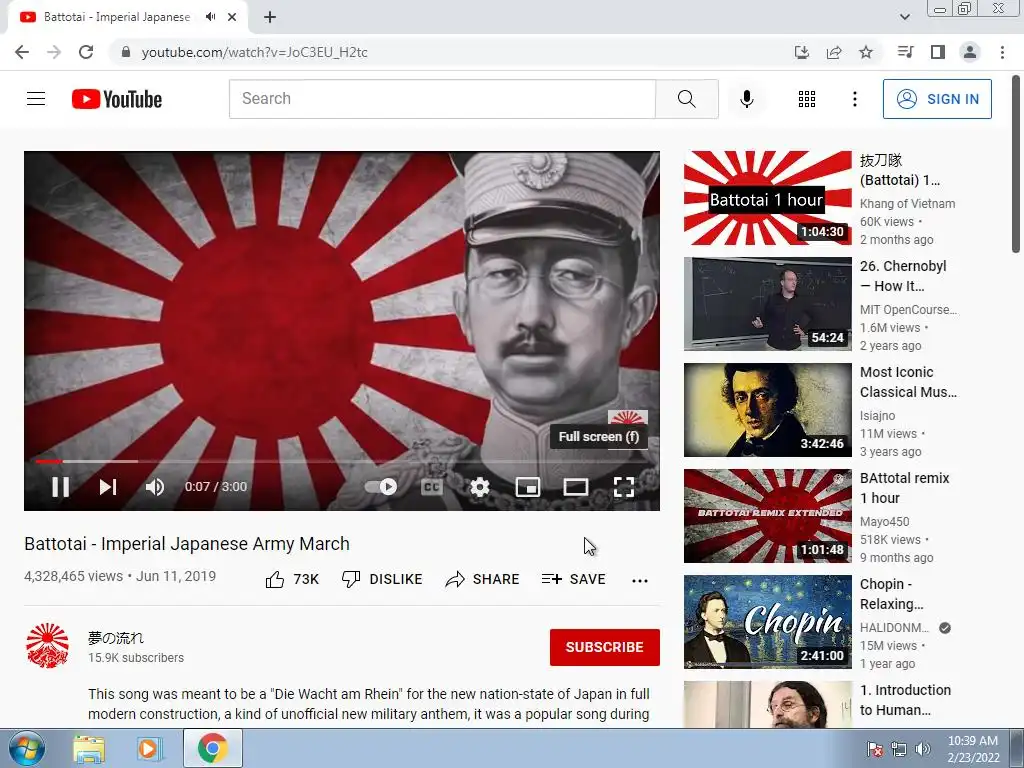Go to YouTube home via the logo
Image resolution: width=1024 pixels, height=768 pixels.
[117, 99]
